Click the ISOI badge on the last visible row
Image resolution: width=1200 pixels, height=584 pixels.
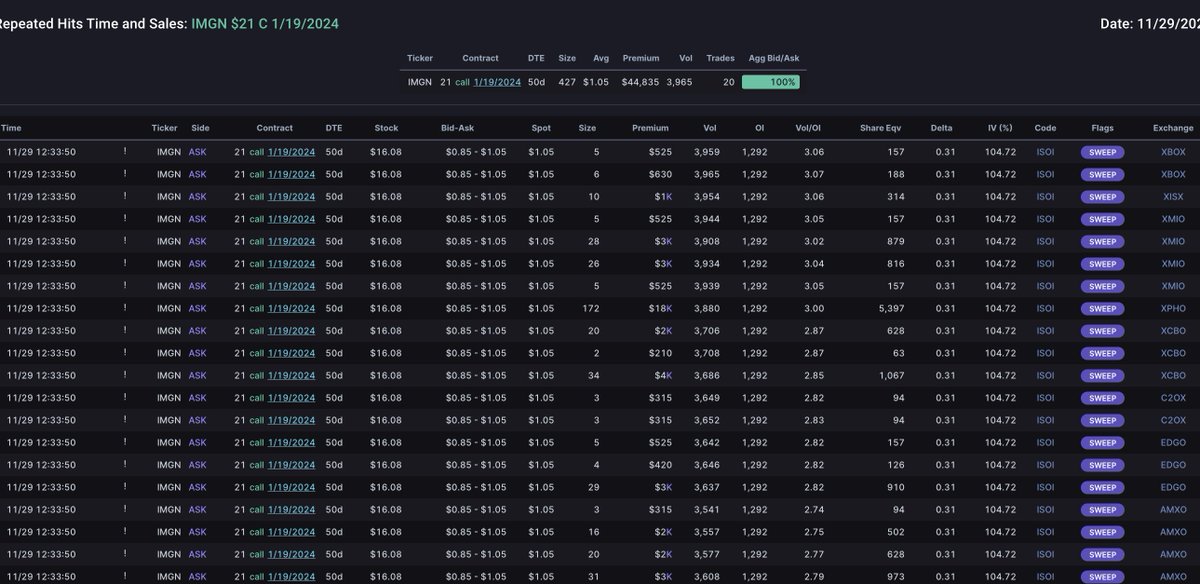1044,576
